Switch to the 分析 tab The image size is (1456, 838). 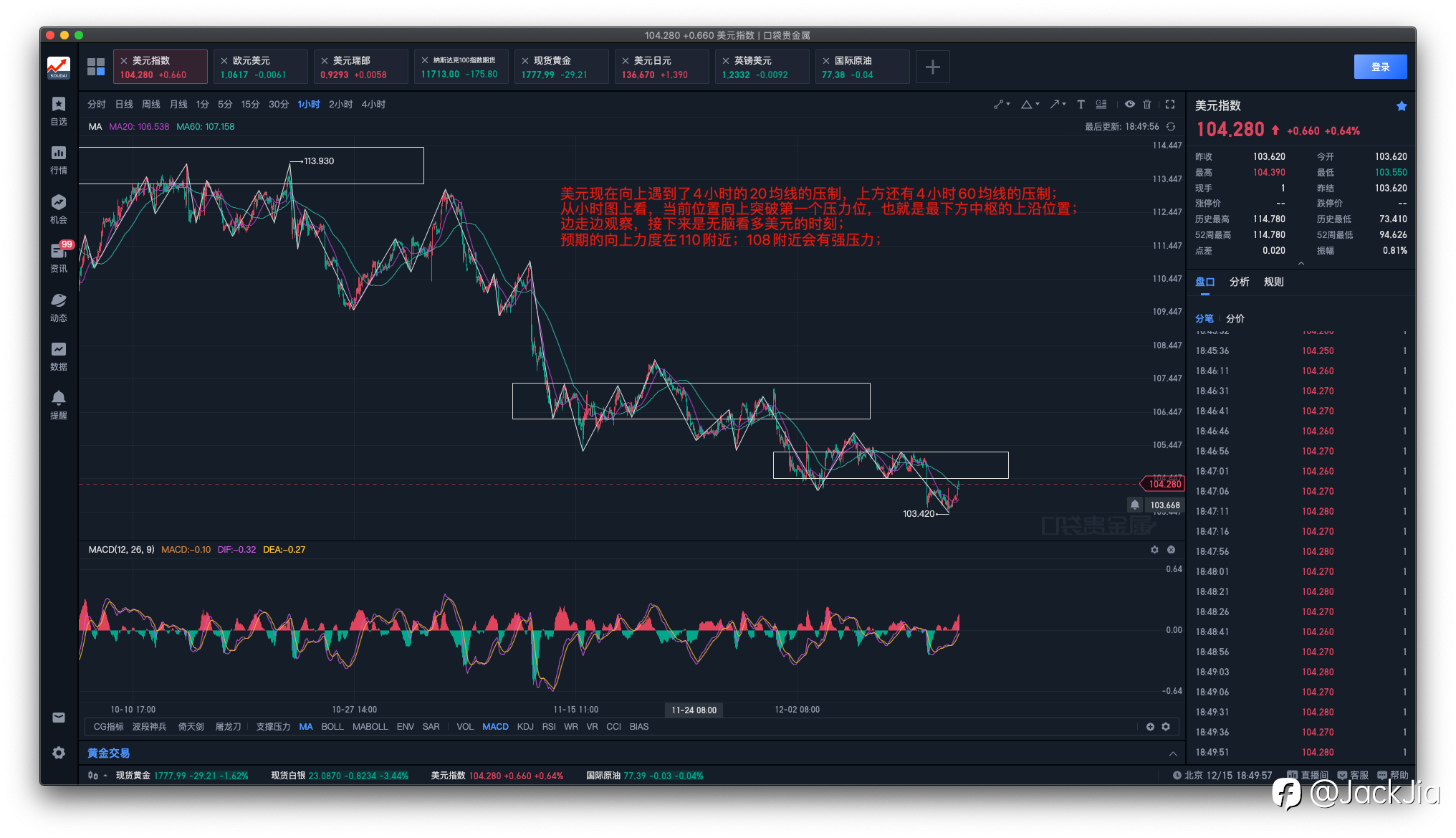pos(1239,282)
